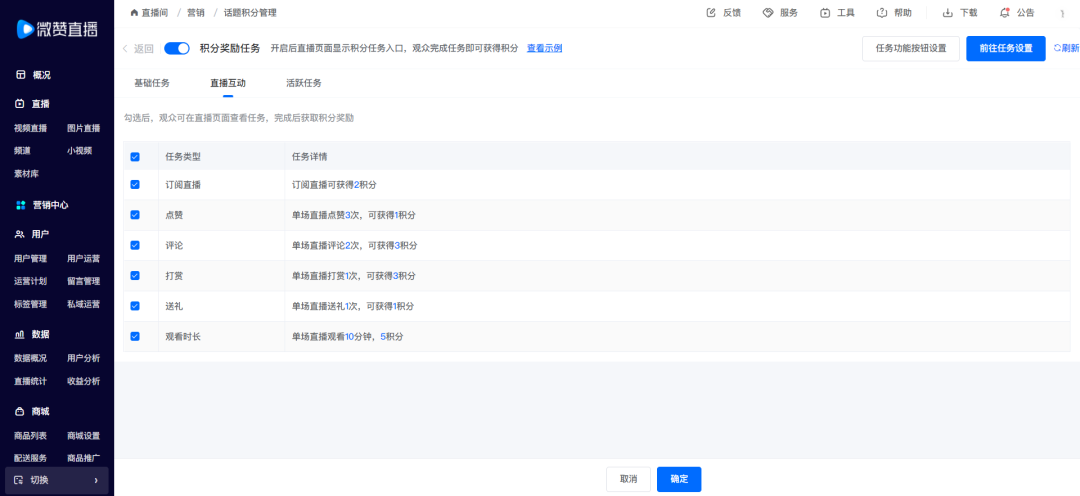Screen dimensions: 1080x496
Task: Open 服务 diamond icon in header
Action: click(768, 13)
